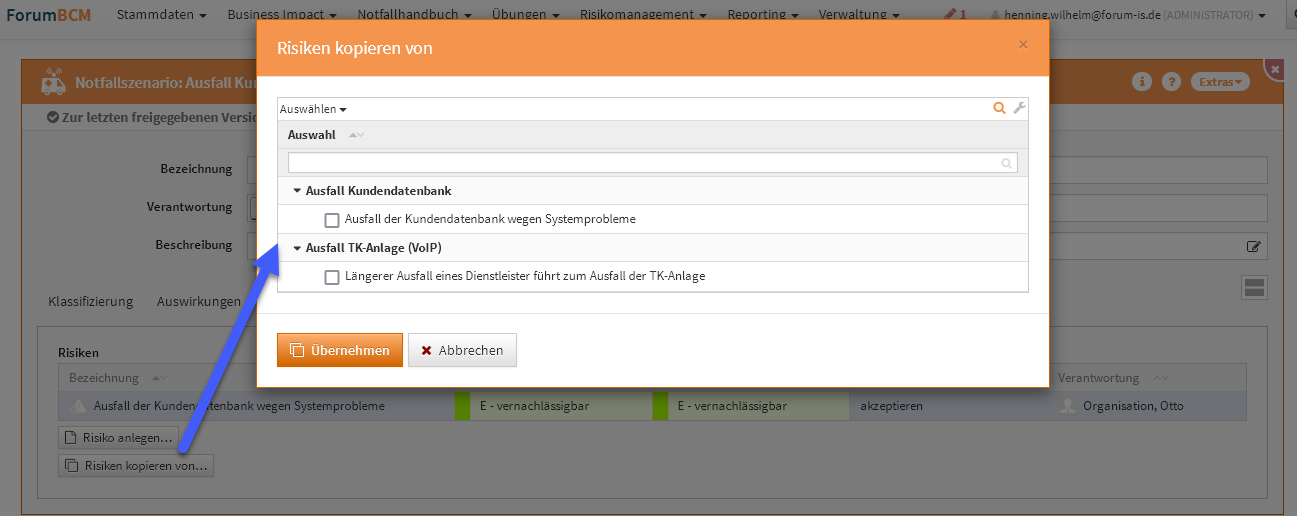Viewport: 1297px width, 516px height.
Task: Open the Extras dropdown
Action: (x=1220, y=82)
